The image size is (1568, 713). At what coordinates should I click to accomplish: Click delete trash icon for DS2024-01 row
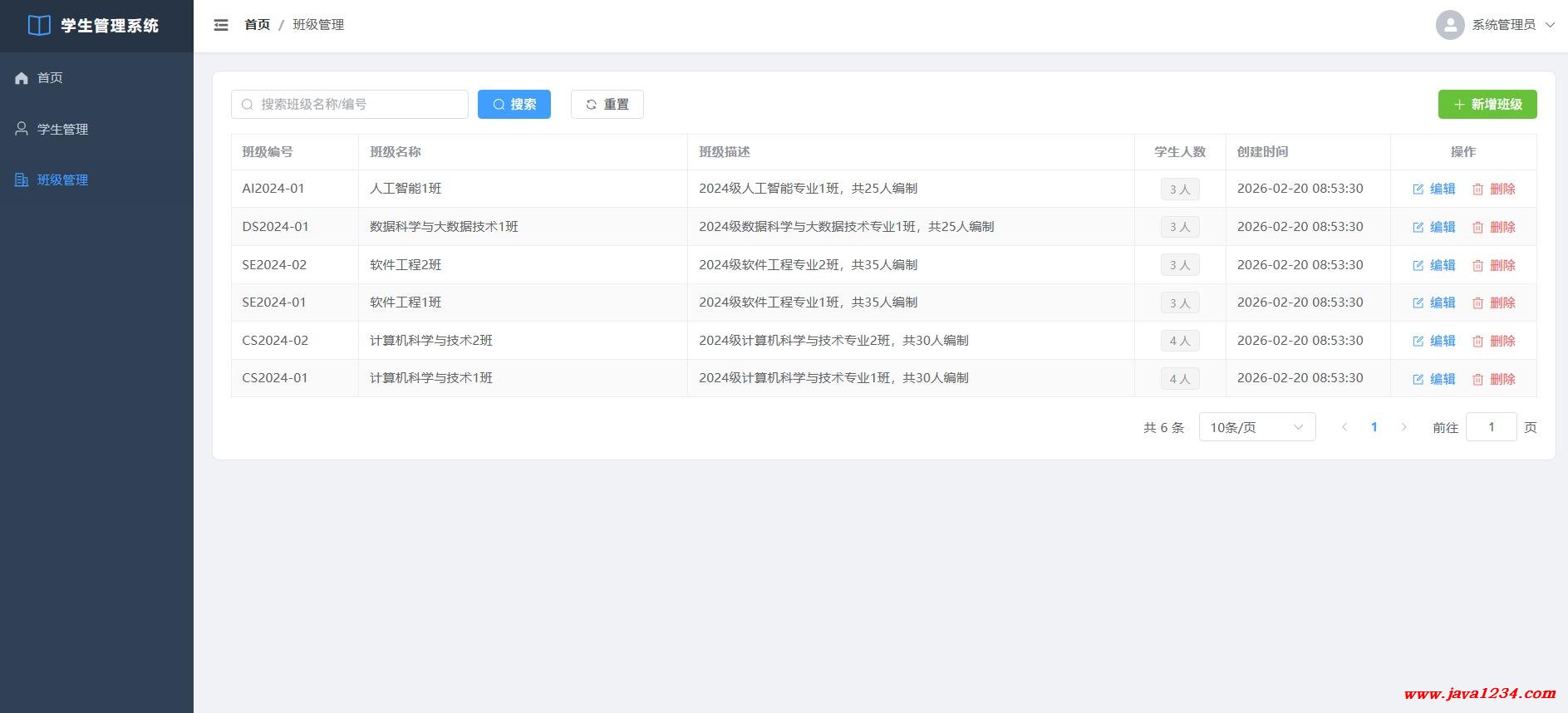coord(1477,228)
